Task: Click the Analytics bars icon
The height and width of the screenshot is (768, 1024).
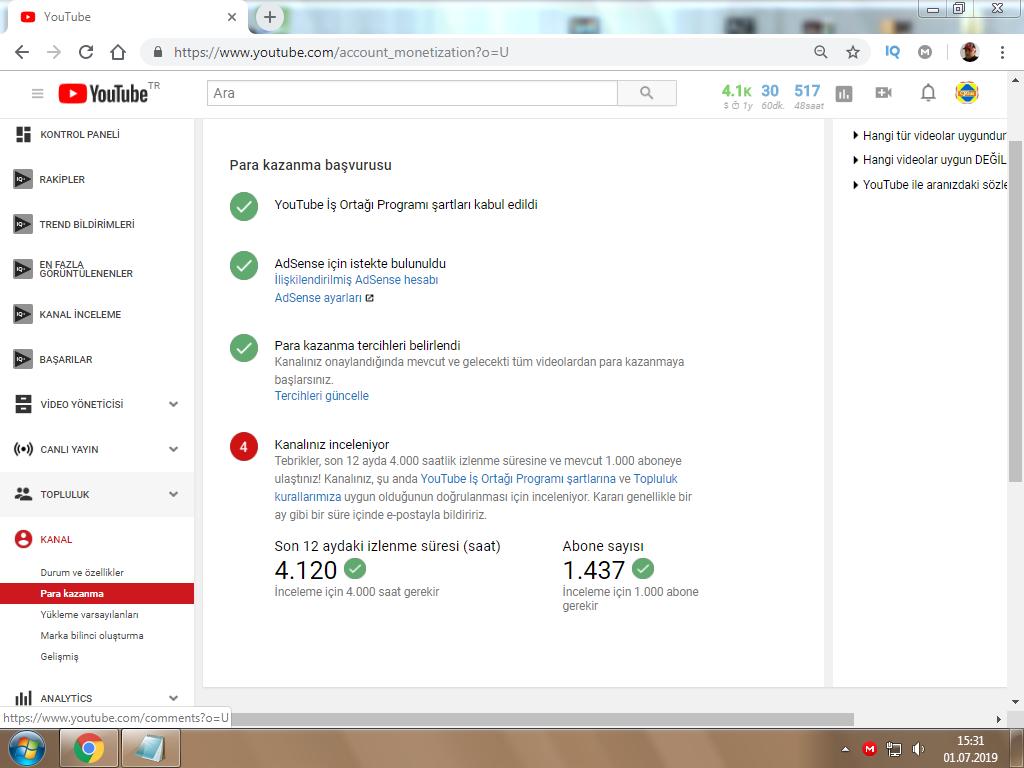Action: 23,698
